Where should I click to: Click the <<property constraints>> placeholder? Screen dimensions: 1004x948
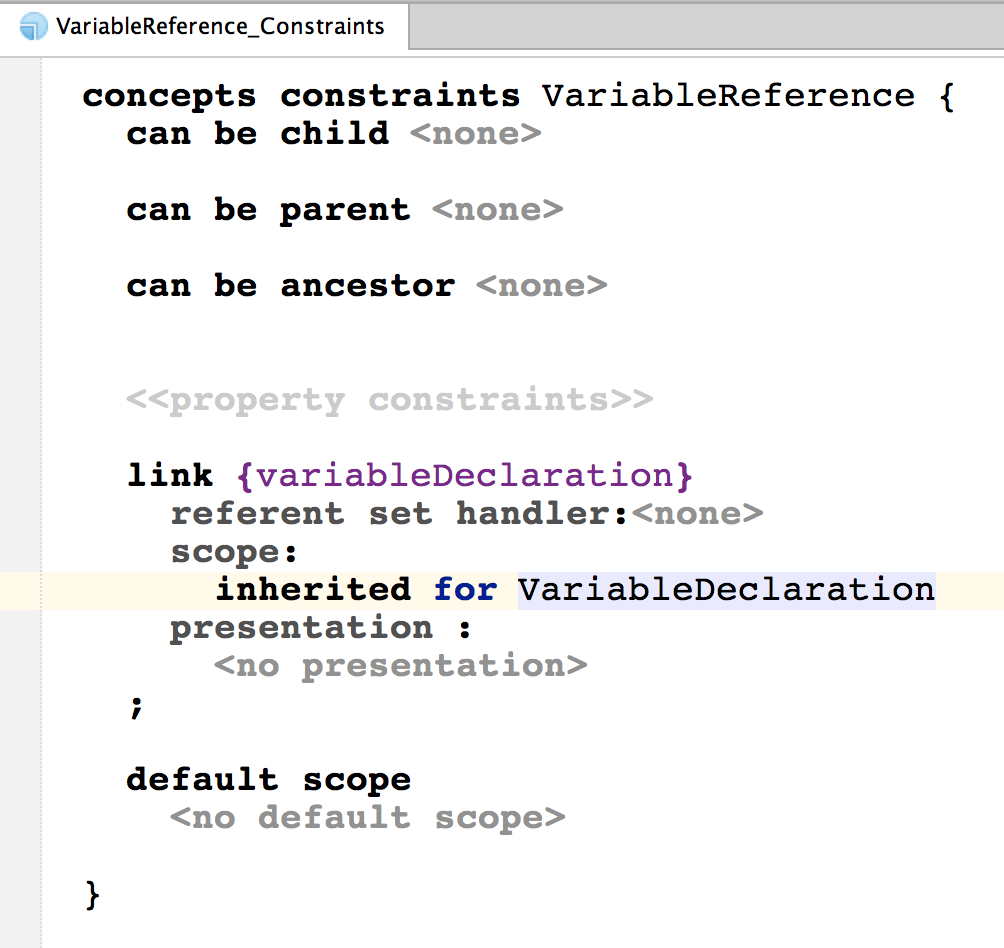point(389,400)
